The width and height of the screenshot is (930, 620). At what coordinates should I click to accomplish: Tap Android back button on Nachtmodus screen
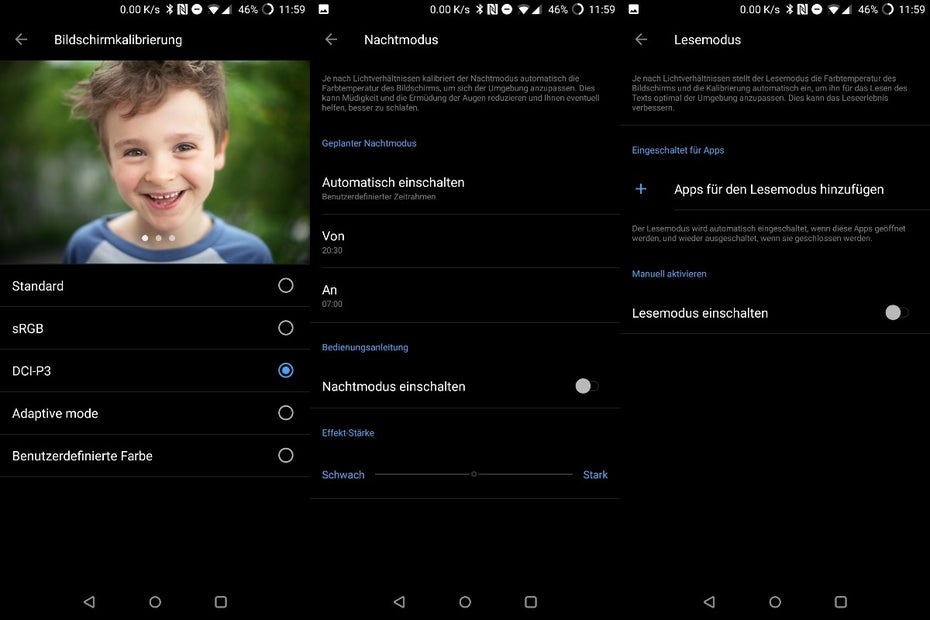[399, 602]
